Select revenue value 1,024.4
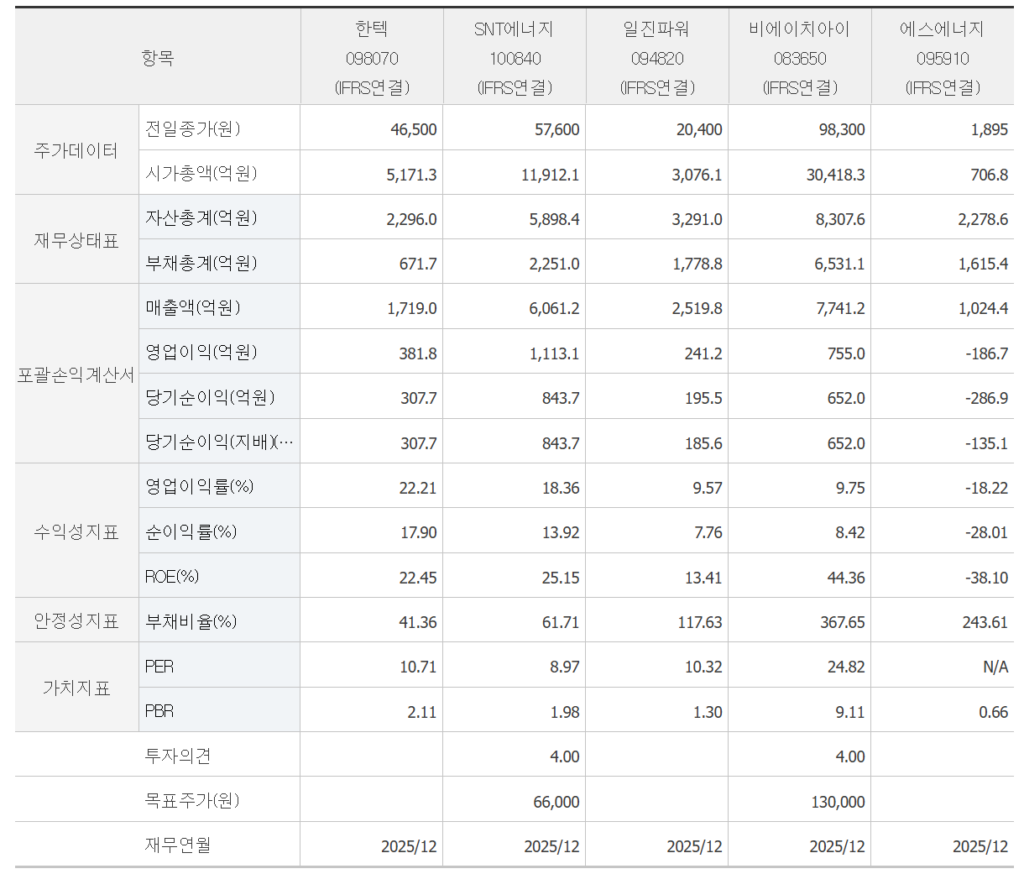 pos(983,308)
